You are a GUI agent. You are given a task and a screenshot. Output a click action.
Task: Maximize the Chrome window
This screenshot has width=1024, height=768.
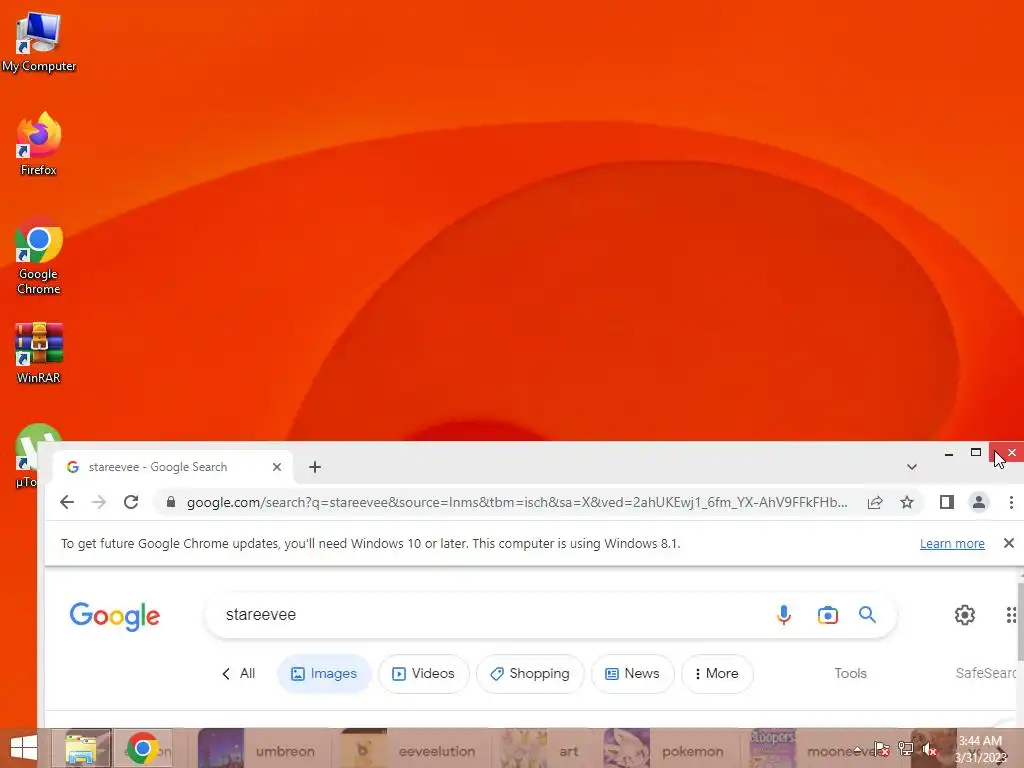point(976,453)
